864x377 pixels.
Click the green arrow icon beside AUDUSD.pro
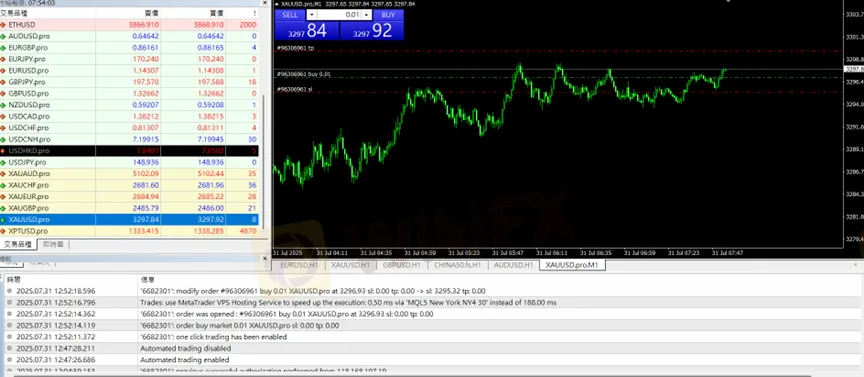pyautogui.click(x=3, y=36)
